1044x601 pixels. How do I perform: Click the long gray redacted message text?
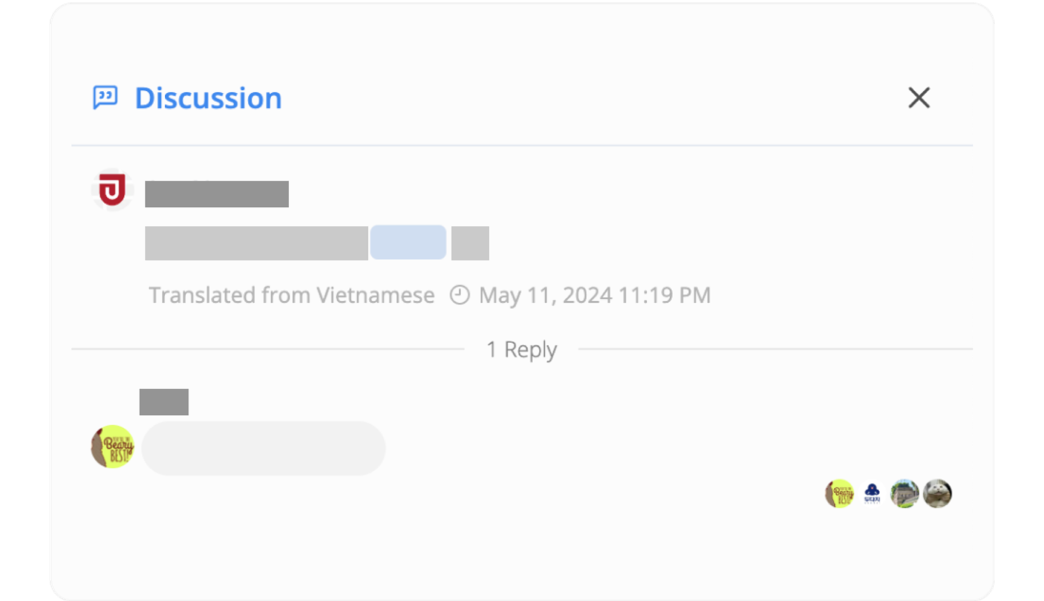pos(256,243)
